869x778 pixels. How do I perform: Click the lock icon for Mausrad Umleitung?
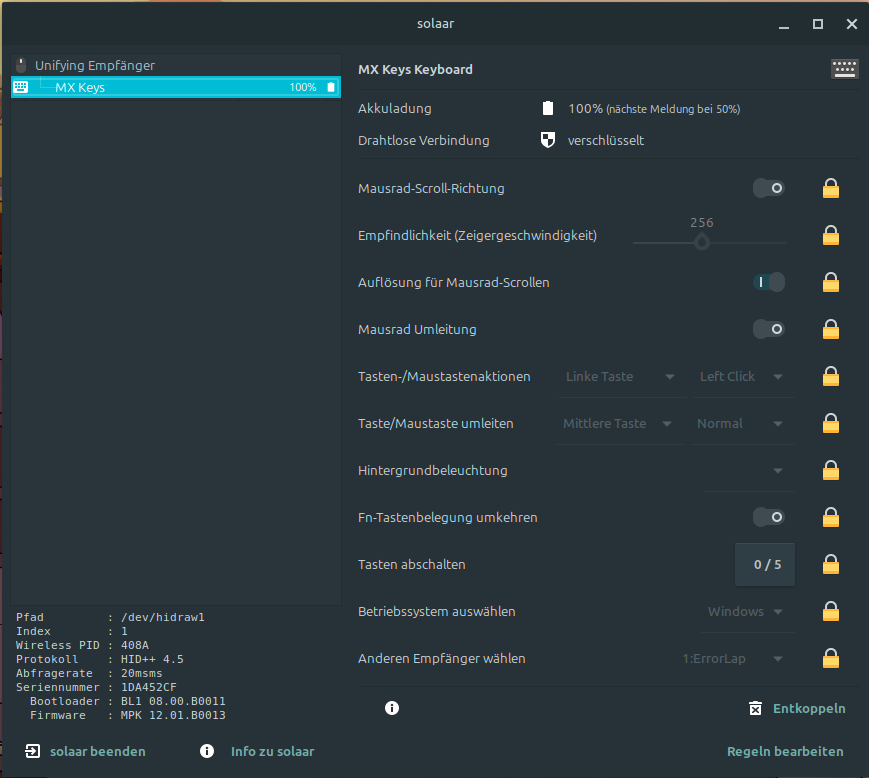tap(830, 330)
